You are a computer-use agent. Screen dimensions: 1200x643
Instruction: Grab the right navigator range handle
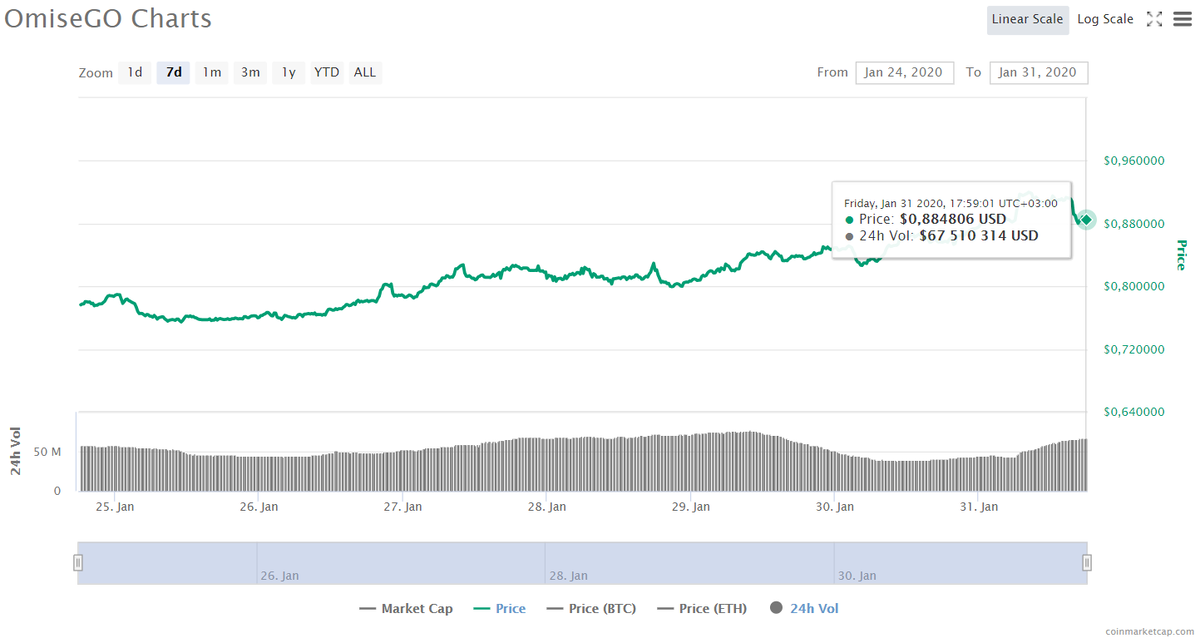(1087, 563)
